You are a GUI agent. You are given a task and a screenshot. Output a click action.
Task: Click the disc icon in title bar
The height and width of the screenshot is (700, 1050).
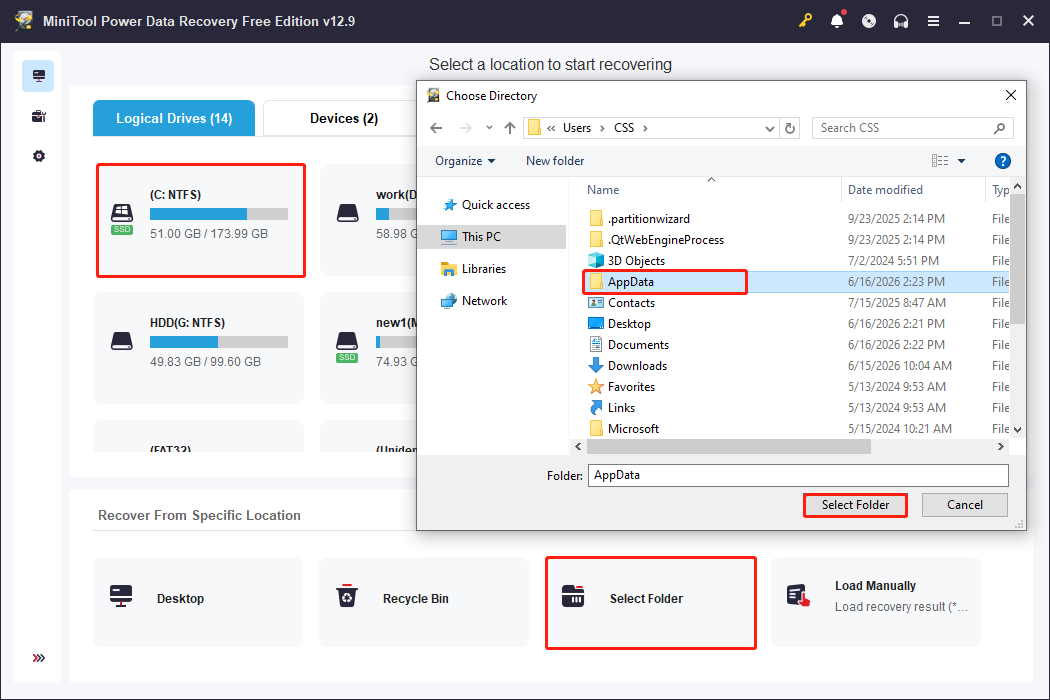click(x=869, y=21)
